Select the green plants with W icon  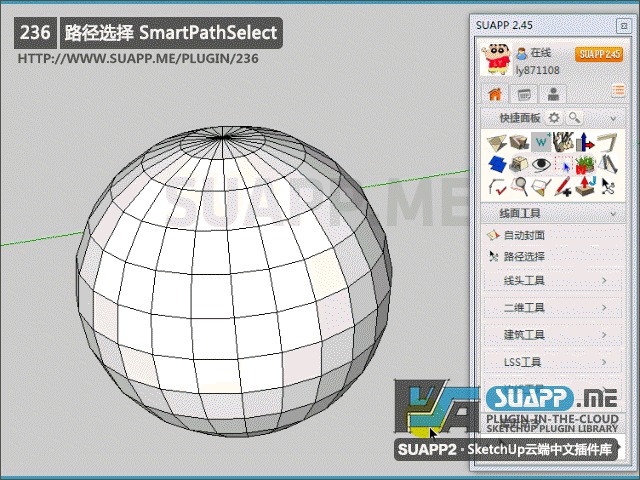click(x=584, y=164)
